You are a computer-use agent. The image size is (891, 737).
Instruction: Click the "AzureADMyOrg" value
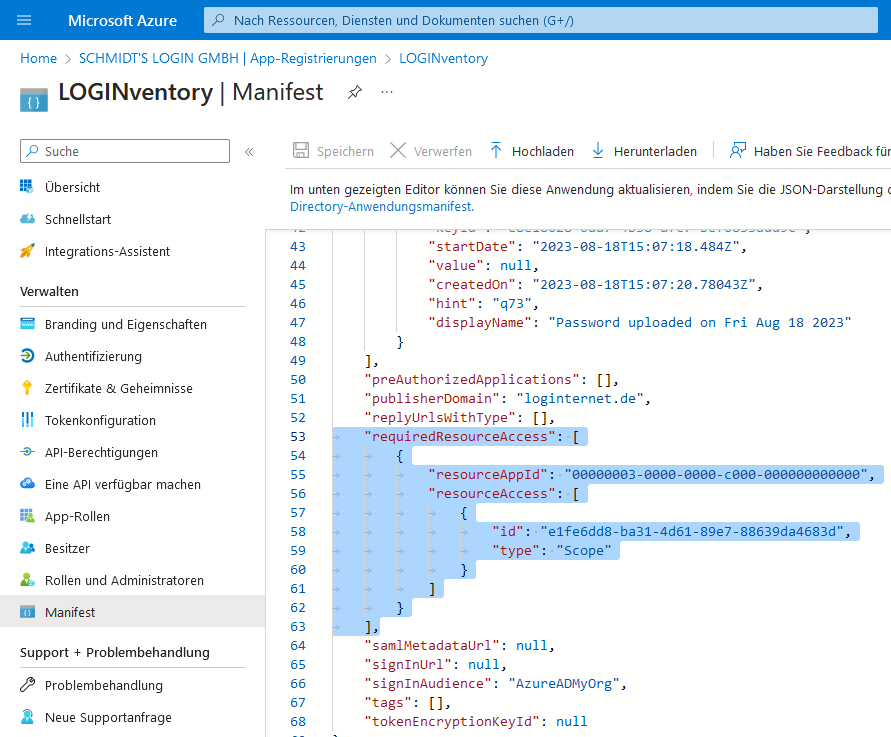pyautogui.click(x=564, y=684)
